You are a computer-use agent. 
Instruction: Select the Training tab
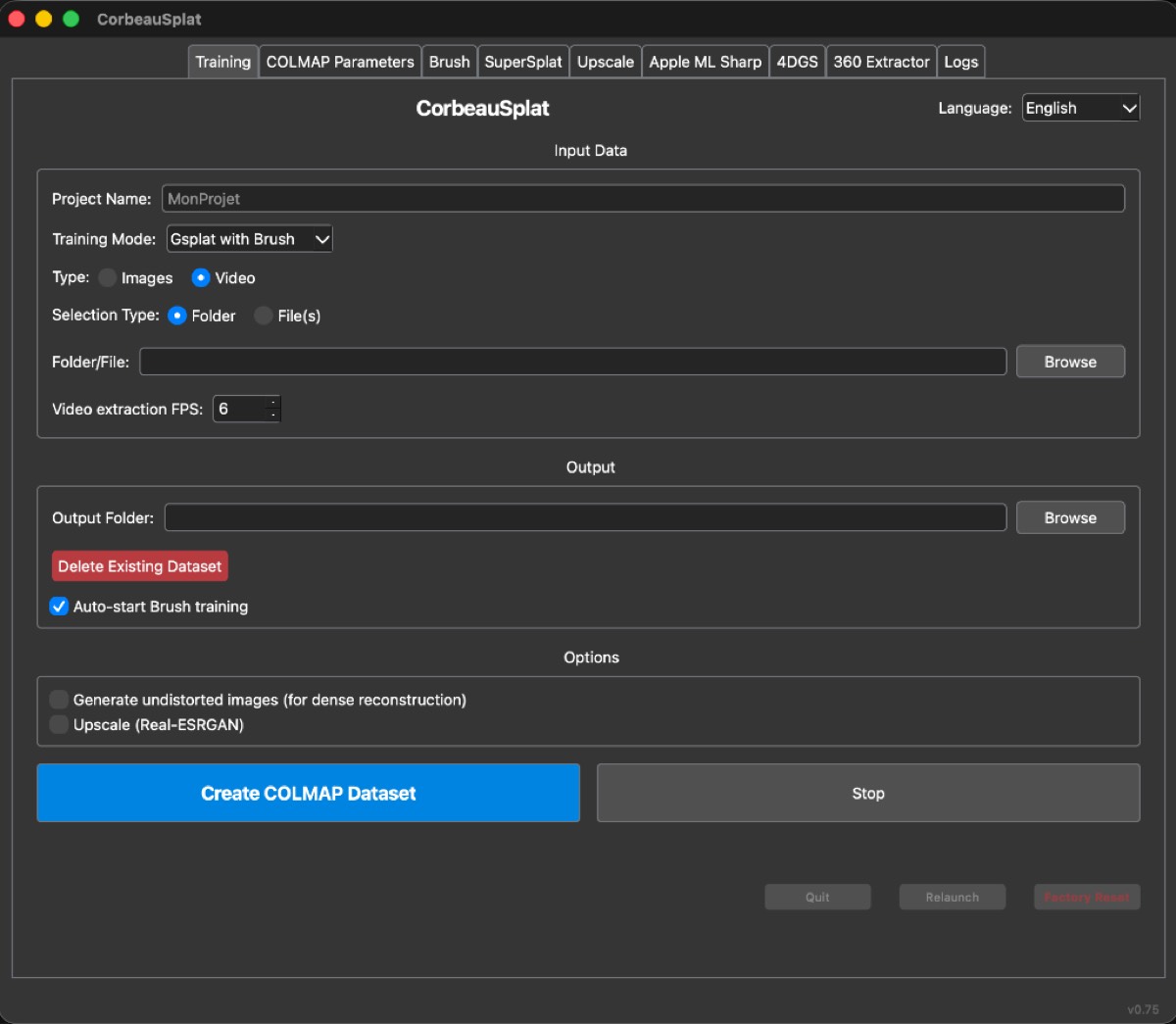223,62
